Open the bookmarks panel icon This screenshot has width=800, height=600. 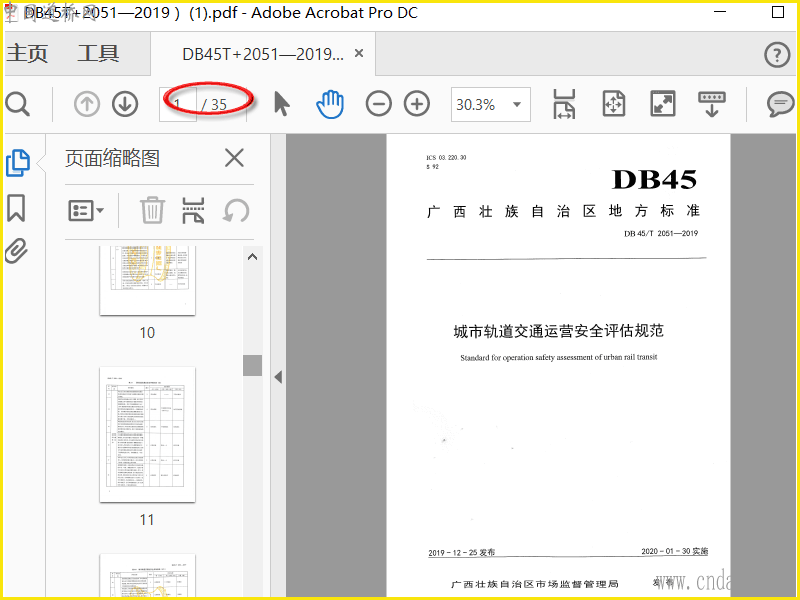tap(16, 208)
